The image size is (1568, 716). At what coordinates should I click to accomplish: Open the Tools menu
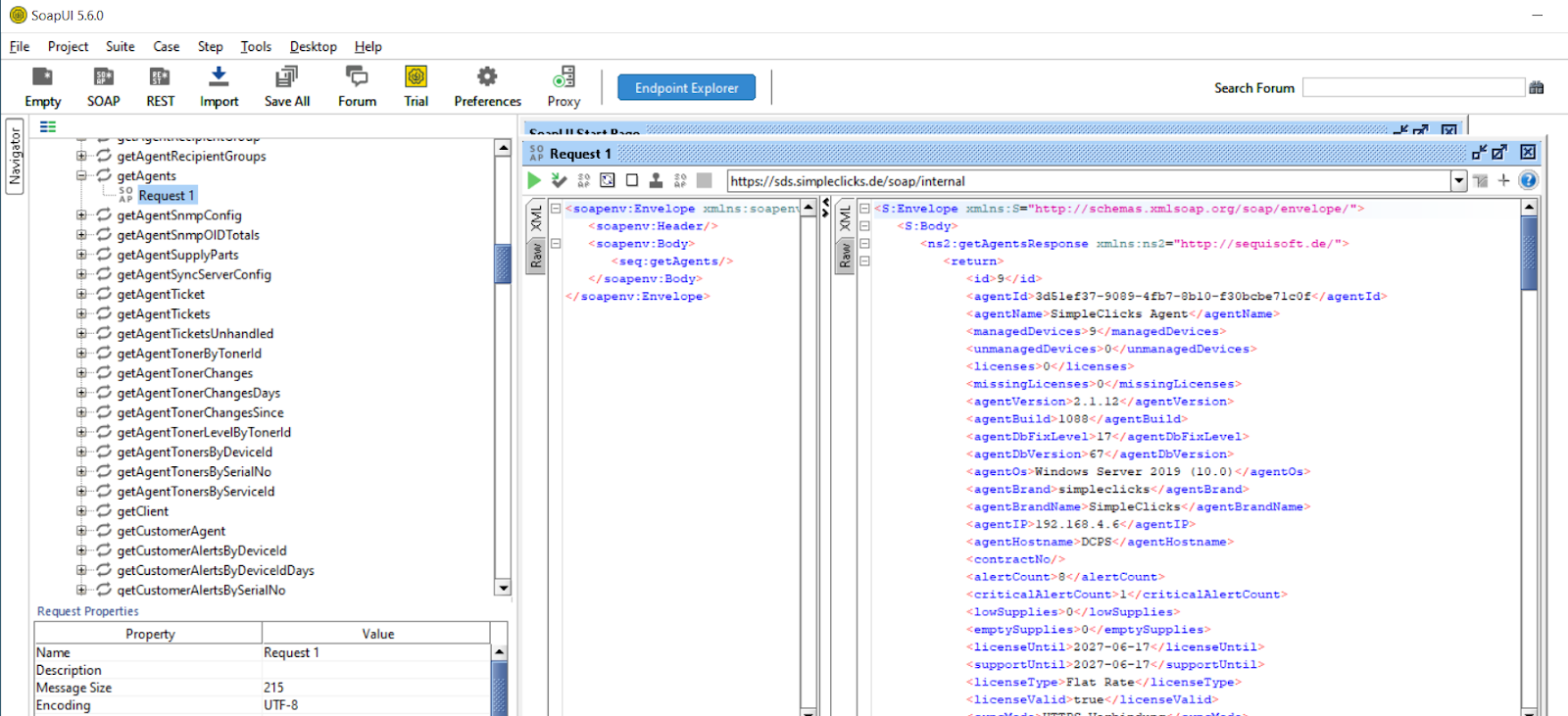pyautogui.click(x=256, y=46)
